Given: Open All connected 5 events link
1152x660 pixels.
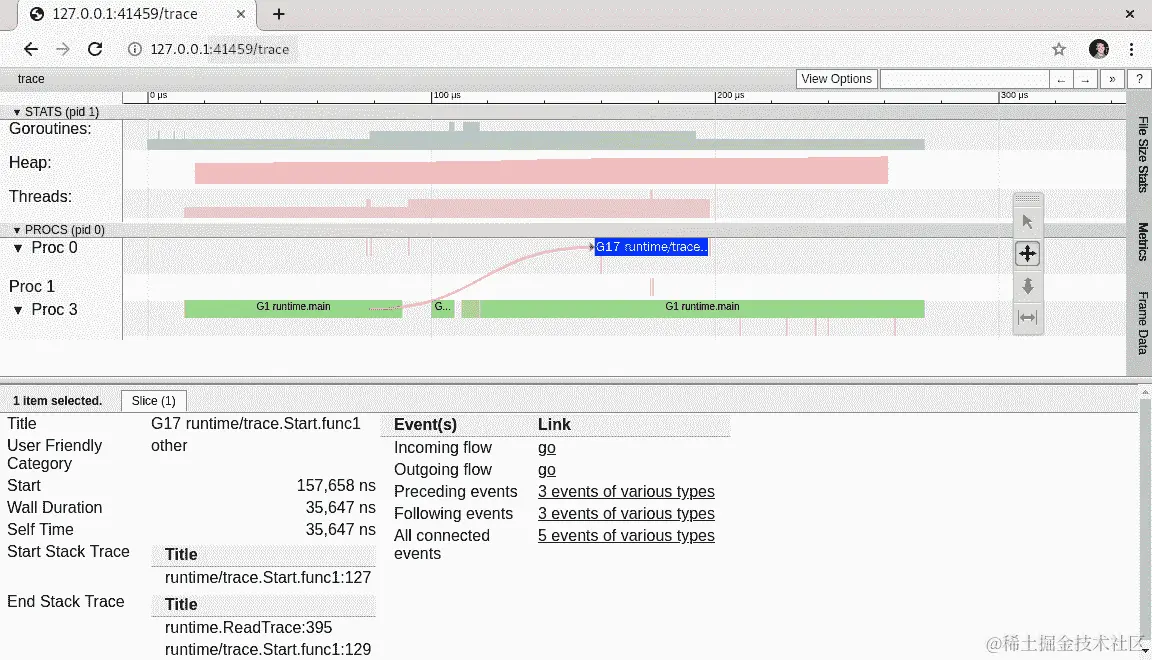Looking at the screenshot, I should [x=626, y=536].
